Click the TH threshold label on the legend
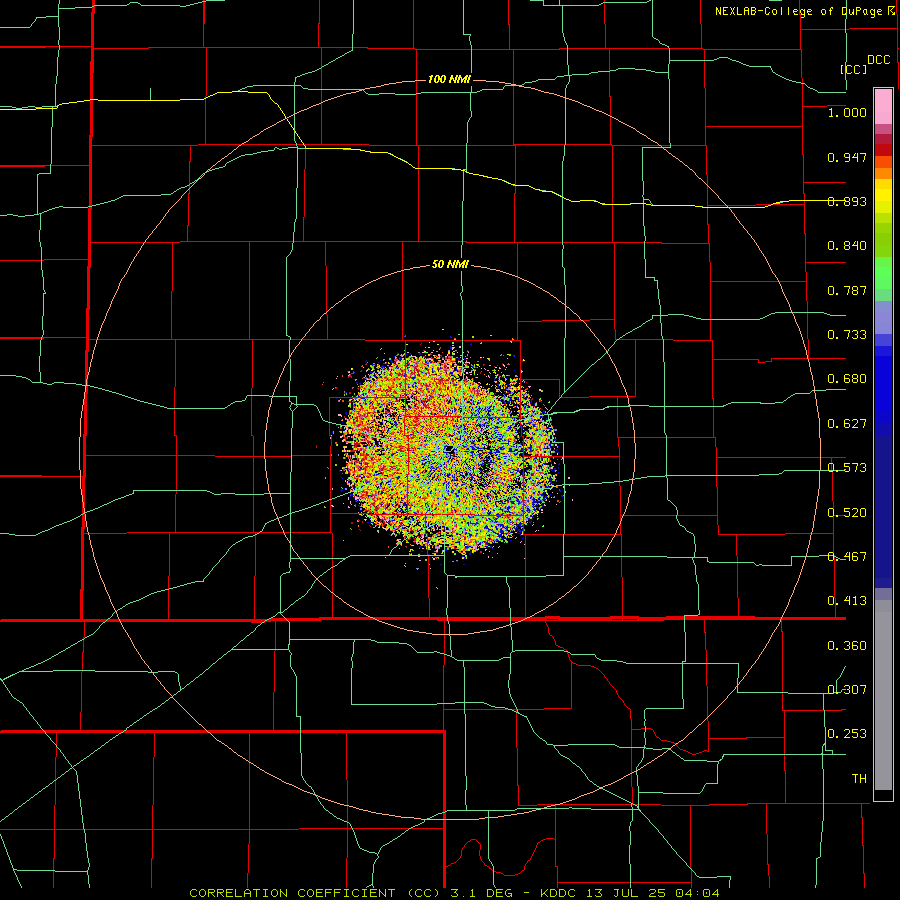 pos(859,779)
